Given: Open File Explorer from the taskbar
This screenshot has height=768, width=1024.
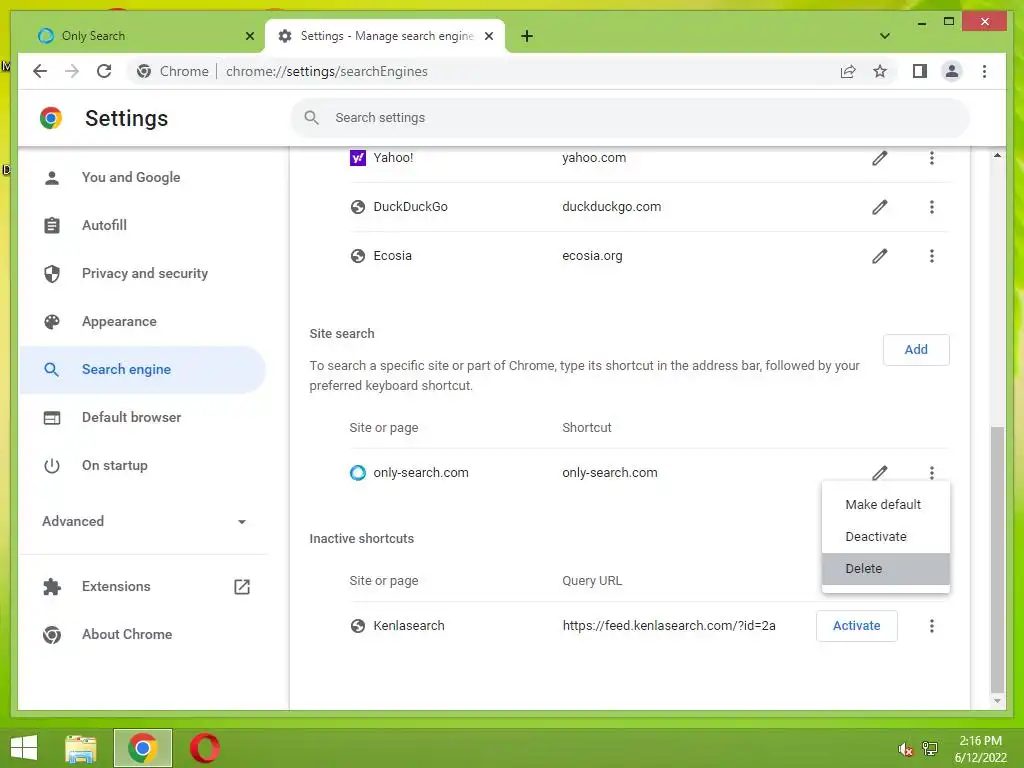Looking at the screenshot, I should (81, 748).
